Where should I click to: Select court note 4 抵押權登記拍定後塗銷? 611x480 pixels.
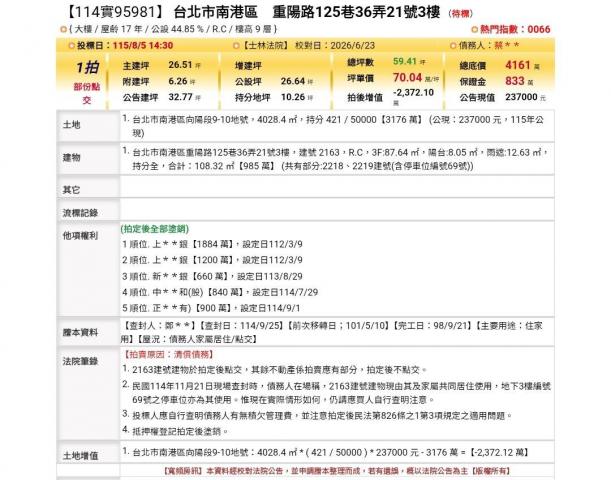[x=175, y=431]
